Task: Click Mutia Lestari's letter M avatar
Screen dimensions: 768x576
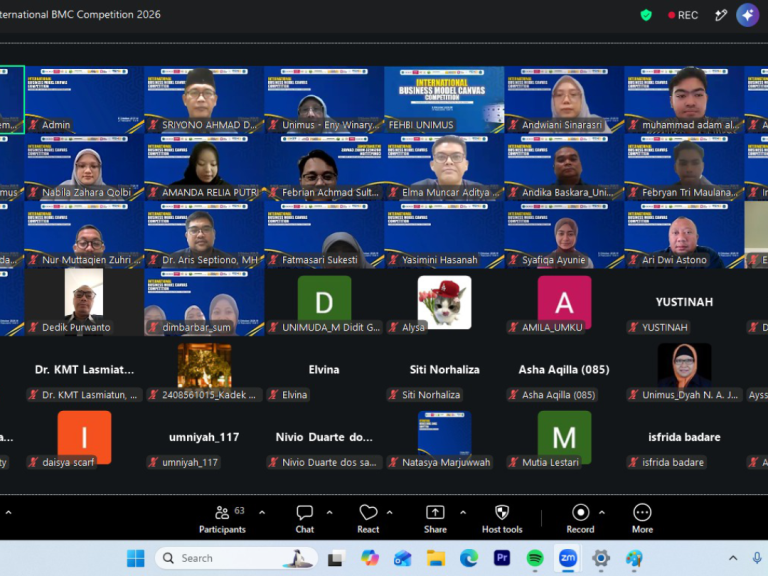Action: (564, 437)
